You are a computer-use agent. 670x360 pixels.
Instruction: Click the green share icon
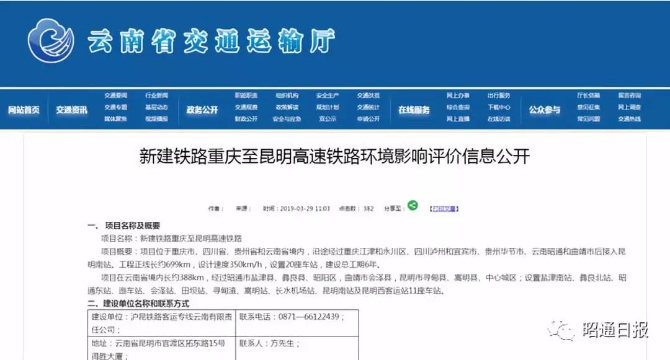[x=412, y=205]
